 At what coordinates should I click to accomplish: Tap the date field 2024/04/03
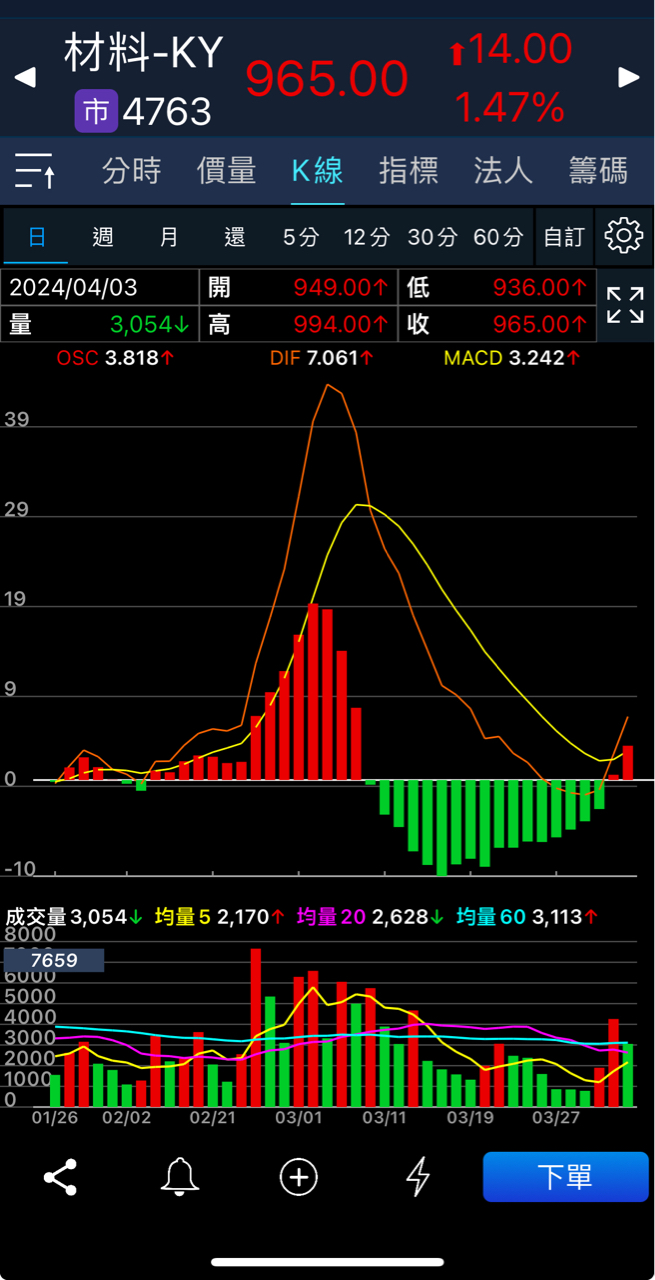tap(74, 288)
